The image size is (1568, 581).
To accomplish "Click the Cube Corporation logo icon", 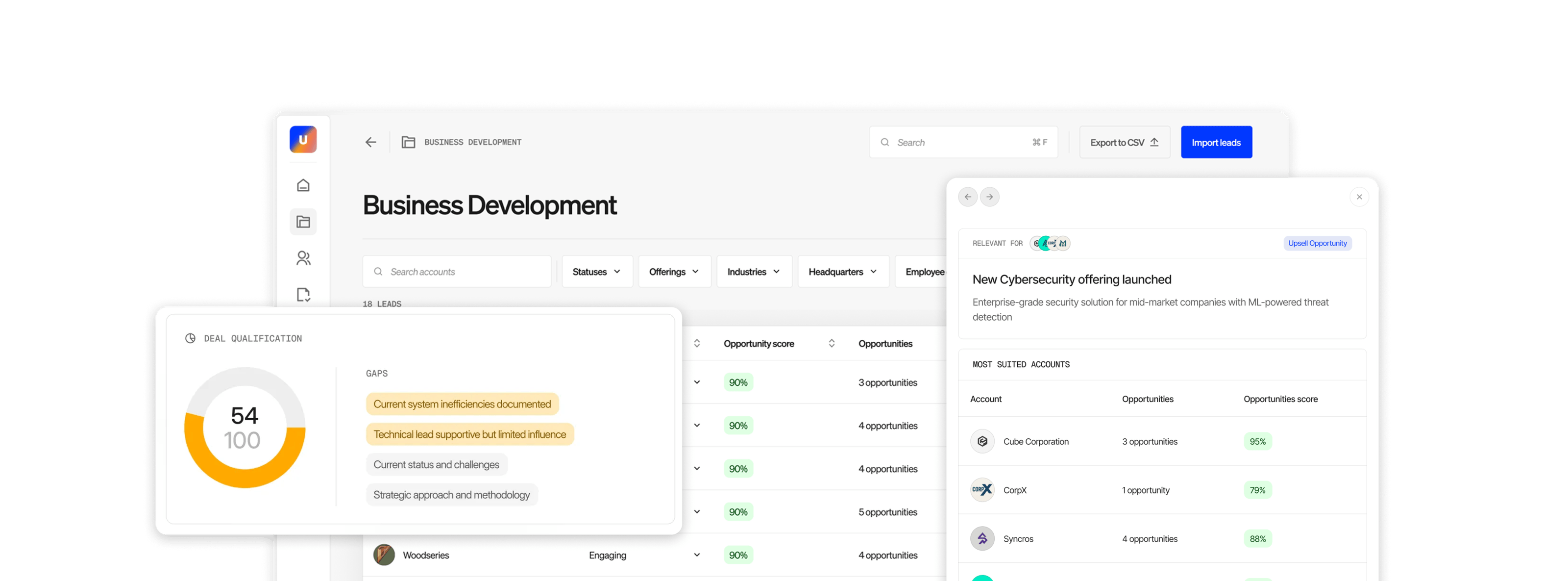I will [982, 442].
